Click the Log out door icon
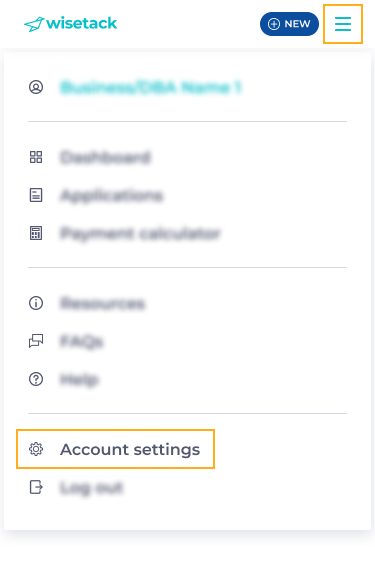Screen dimensions: 375x570 pyautogui.click(x=36, y=487)
